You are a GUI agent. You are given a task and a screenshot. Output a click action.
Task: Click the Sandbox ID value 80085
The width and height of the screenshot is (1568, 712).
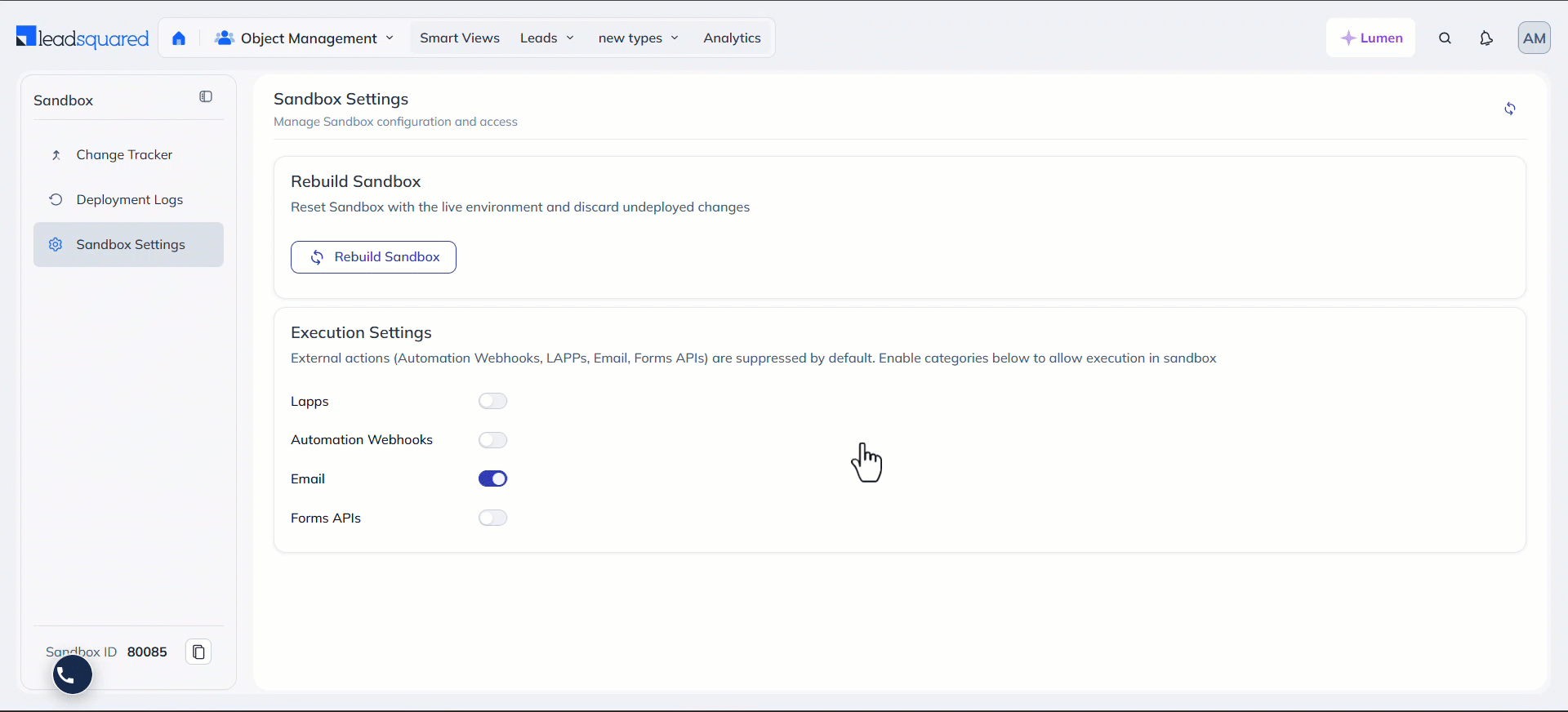point(147,652)
